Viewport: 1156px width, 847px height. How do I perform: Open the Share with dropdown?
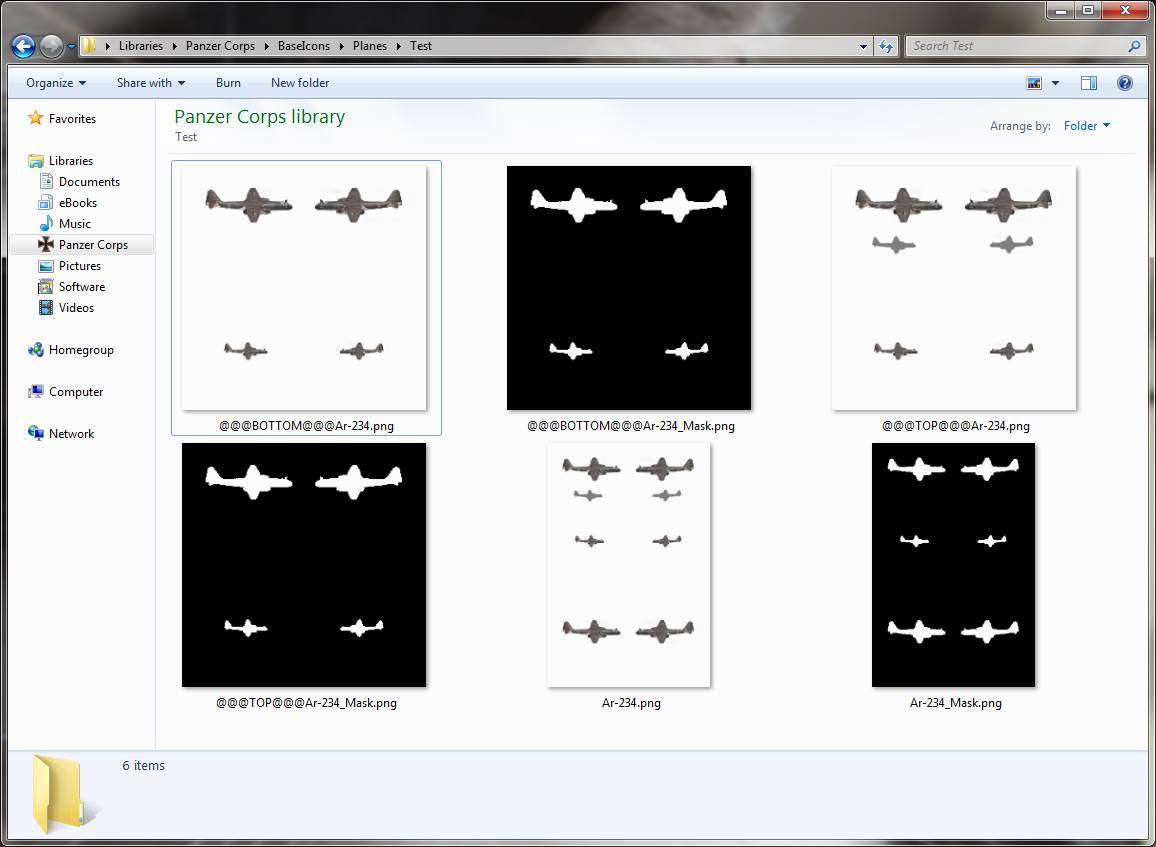tap(150, 82)
